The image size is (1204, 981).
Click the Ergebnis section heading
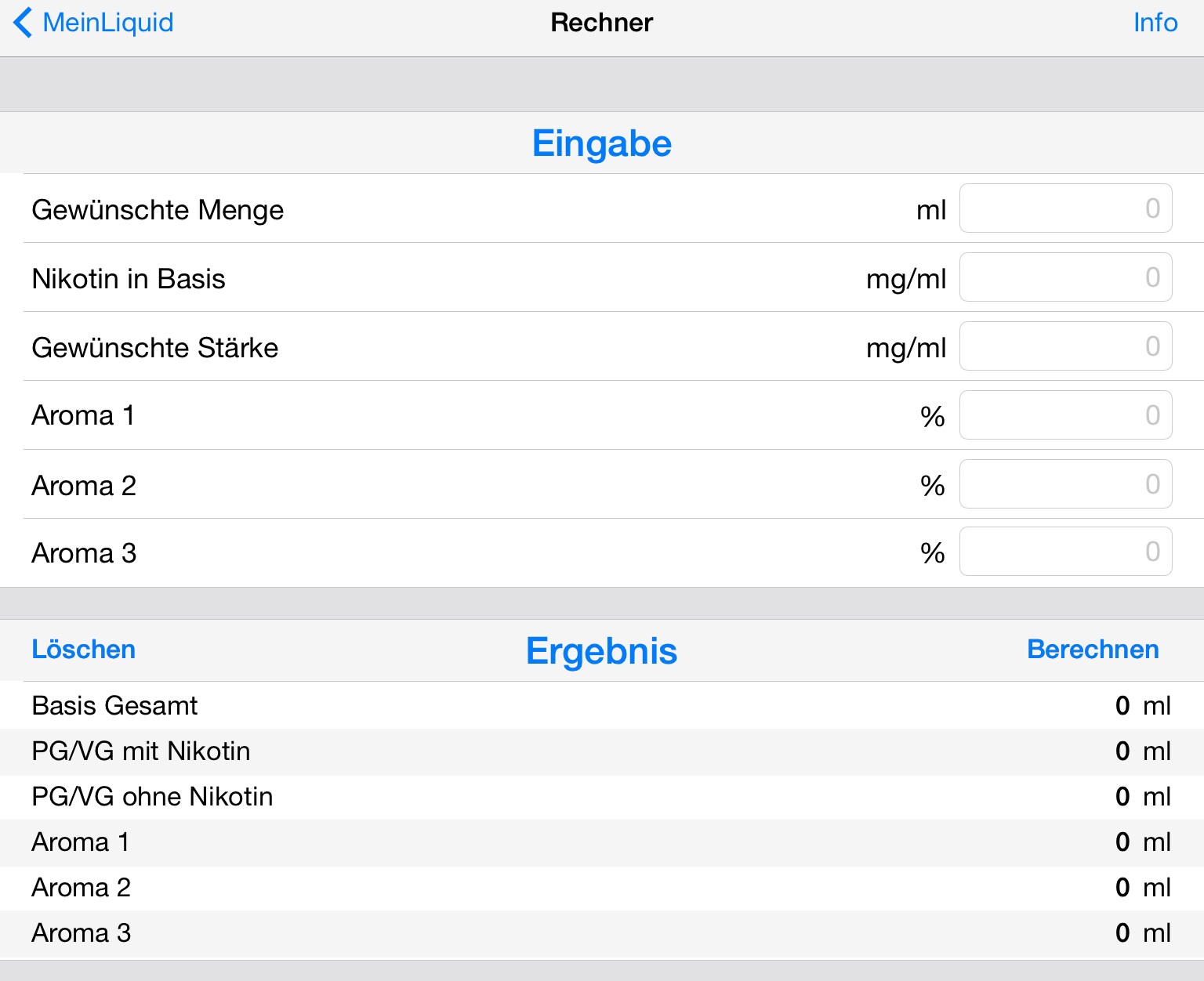(x=601, y=650)
